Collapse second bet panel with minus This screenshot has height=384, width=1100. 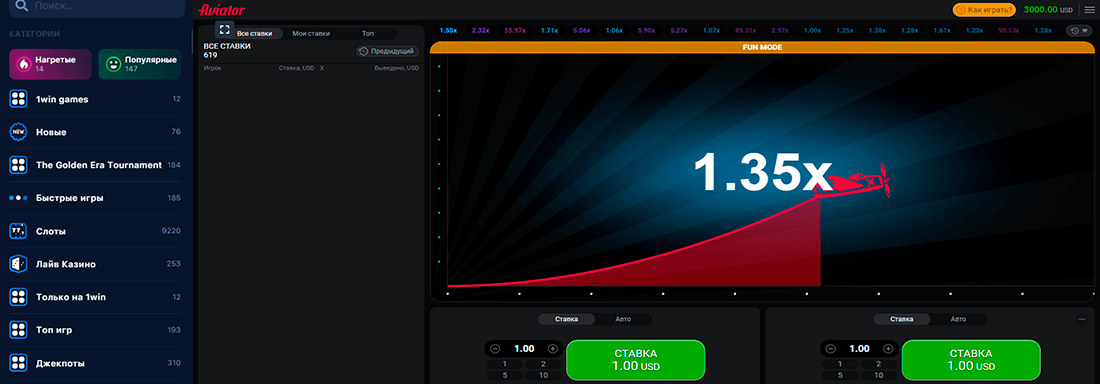coord(1082,319)
